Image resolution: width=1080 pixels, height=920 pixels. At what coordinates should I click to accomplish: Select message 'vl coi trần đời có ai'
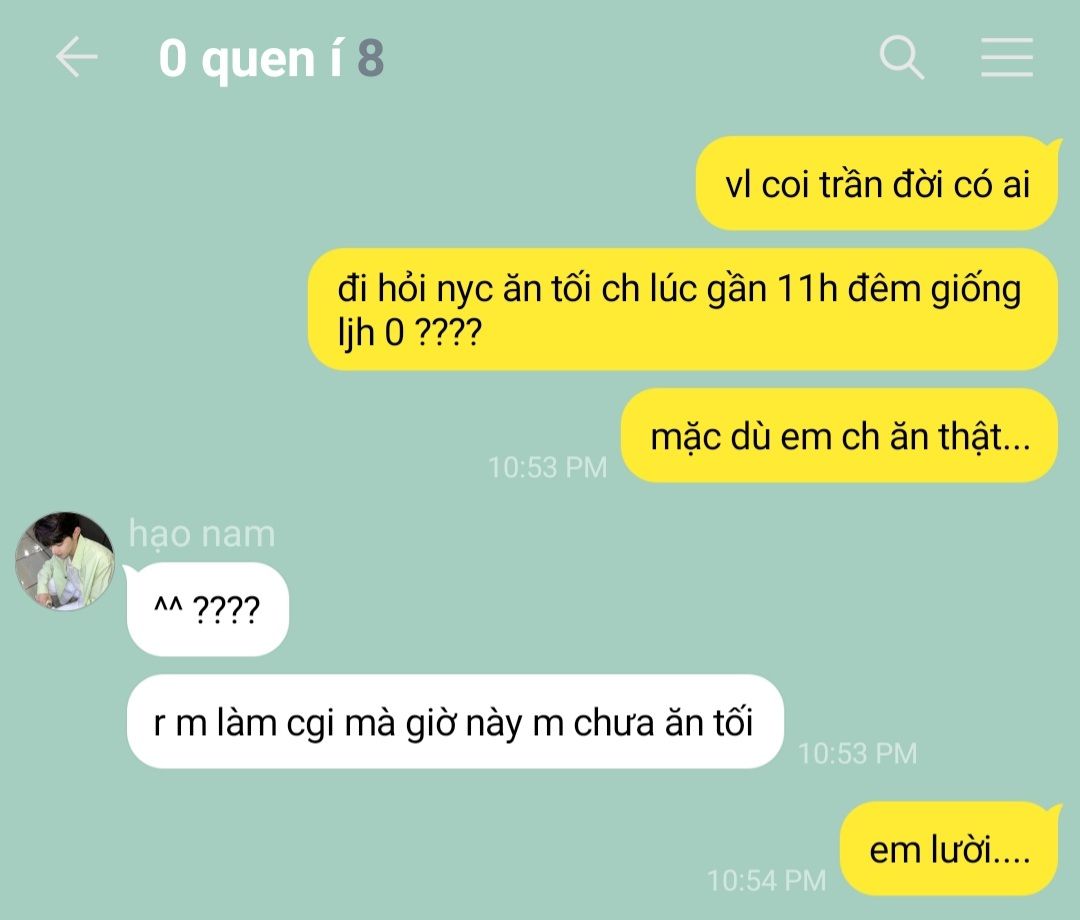click(877, 184)
